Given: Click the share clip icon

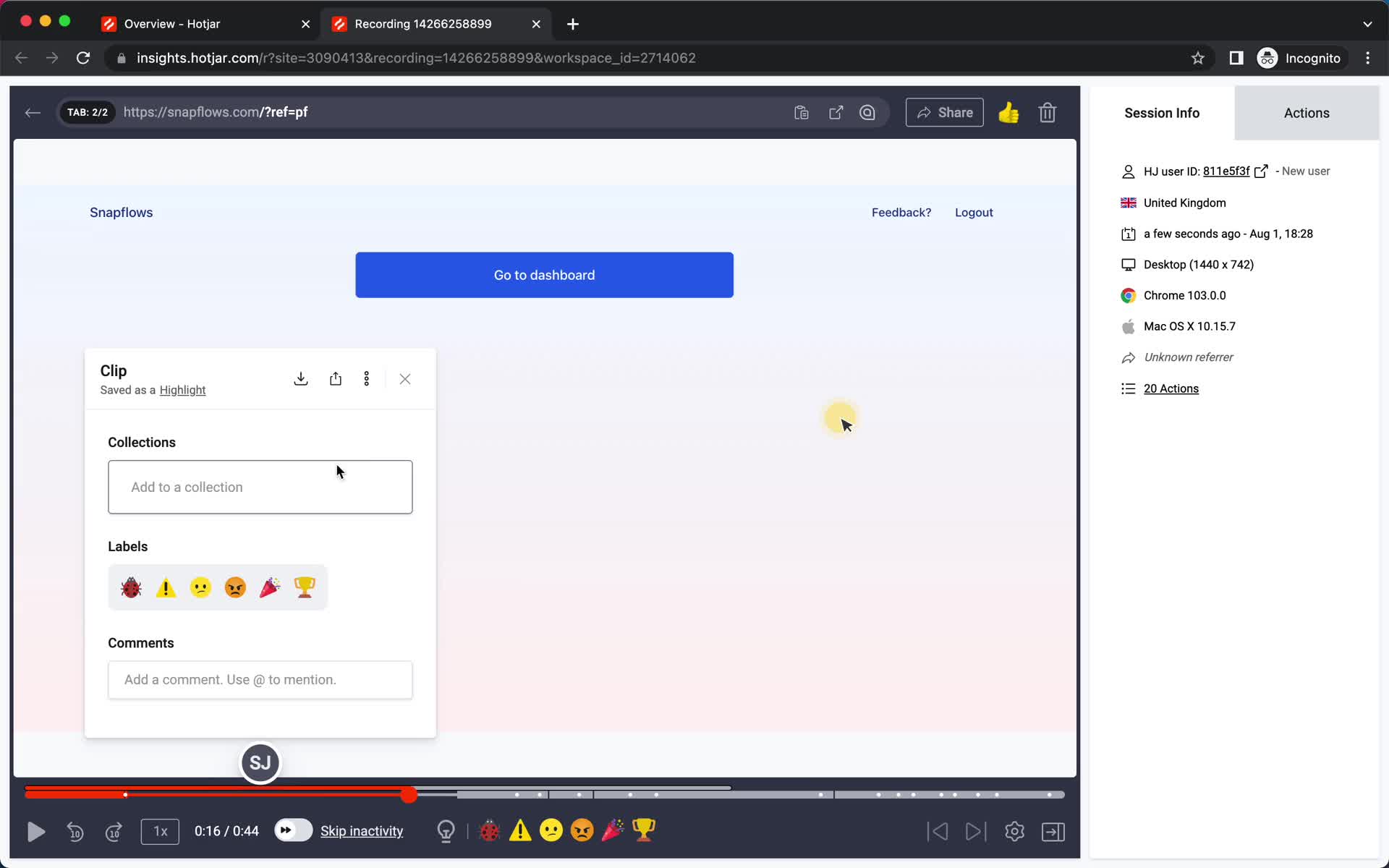Looking at the screenshot, I should point(335,378).
